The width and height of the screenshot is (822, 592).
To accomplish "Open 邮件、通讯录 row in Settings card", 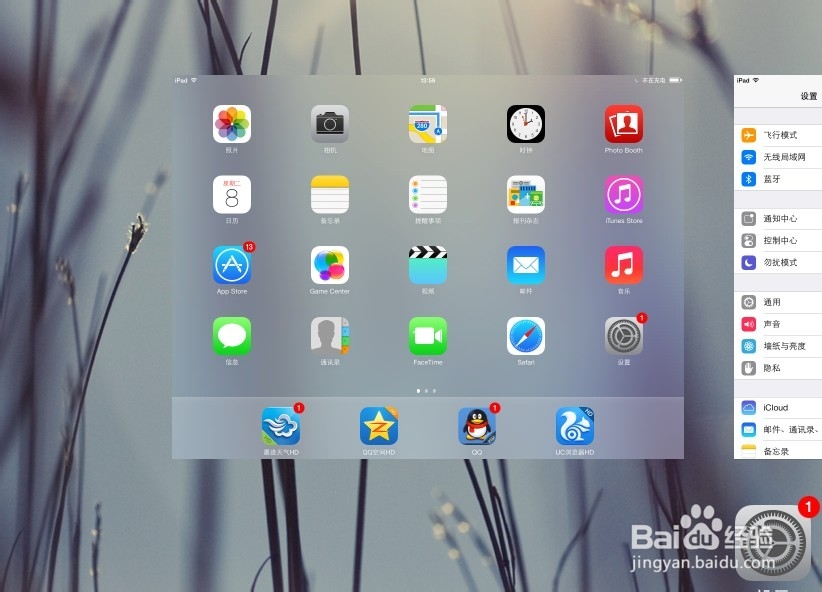I will [778, 430].
